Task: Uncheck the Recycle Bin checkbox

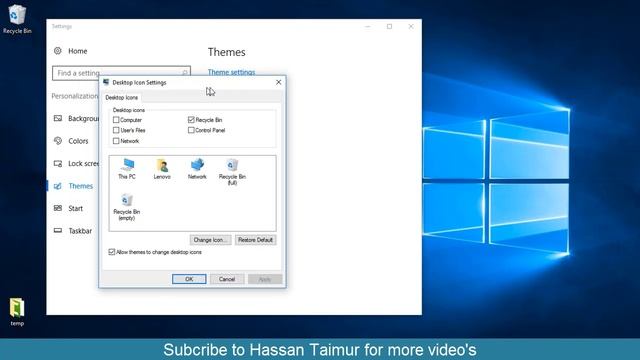Action: [191, 120]
